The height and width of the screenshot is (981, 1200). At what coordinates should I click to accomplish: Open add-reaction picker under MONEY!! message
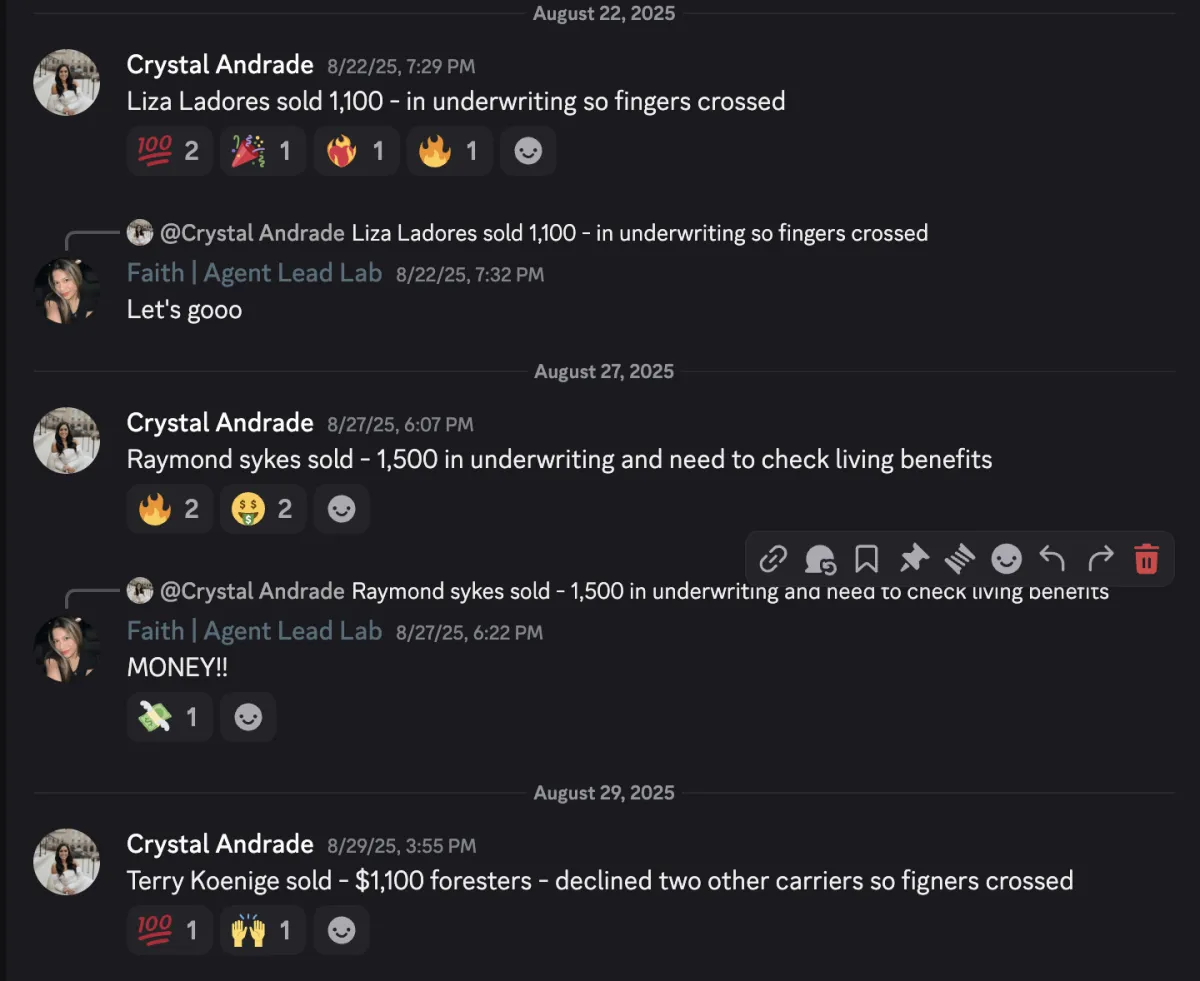coord(248,717)
